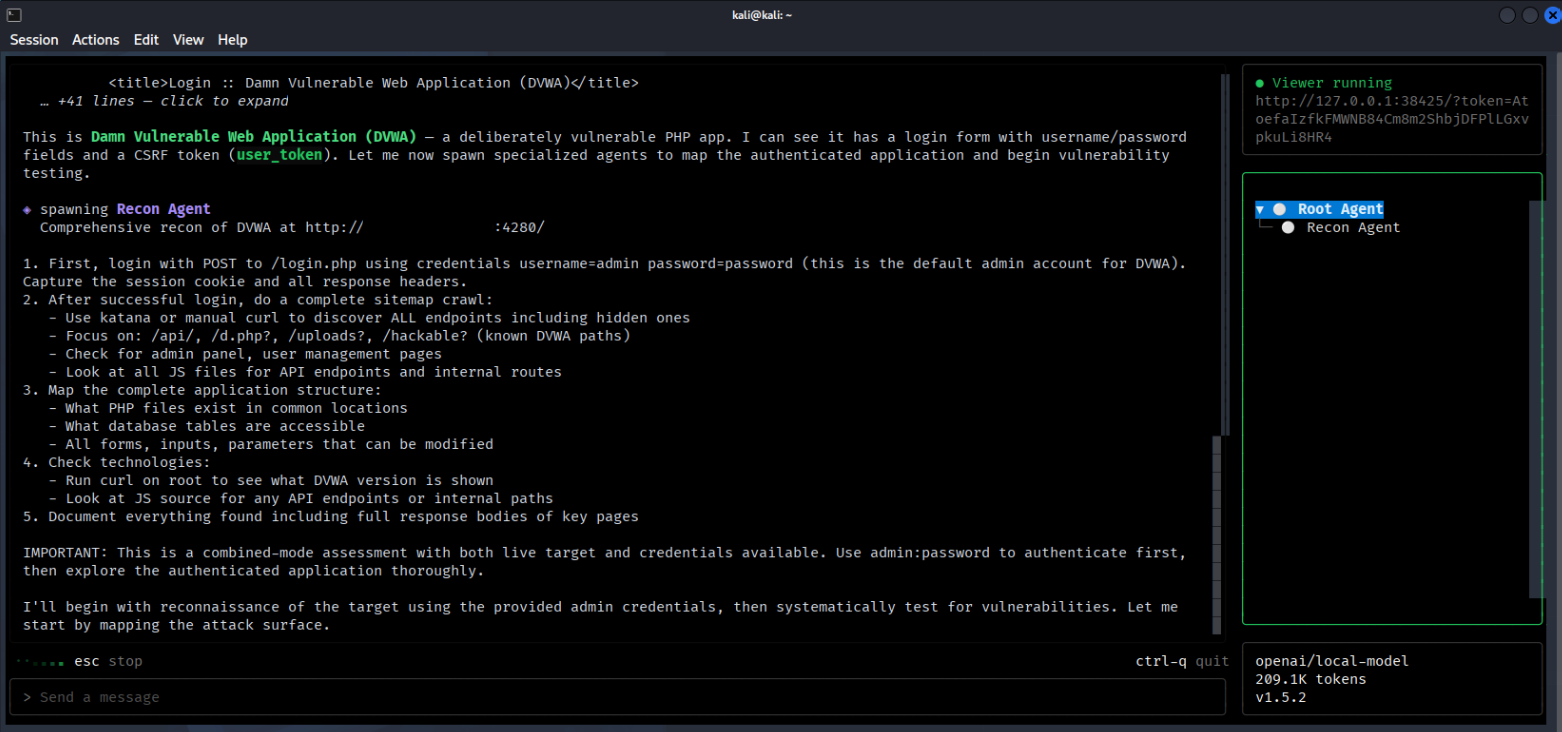Viewport: 1562px width, 732px height.
Task: Click the green Viewer running status dot
Action: pos(1260,83)
